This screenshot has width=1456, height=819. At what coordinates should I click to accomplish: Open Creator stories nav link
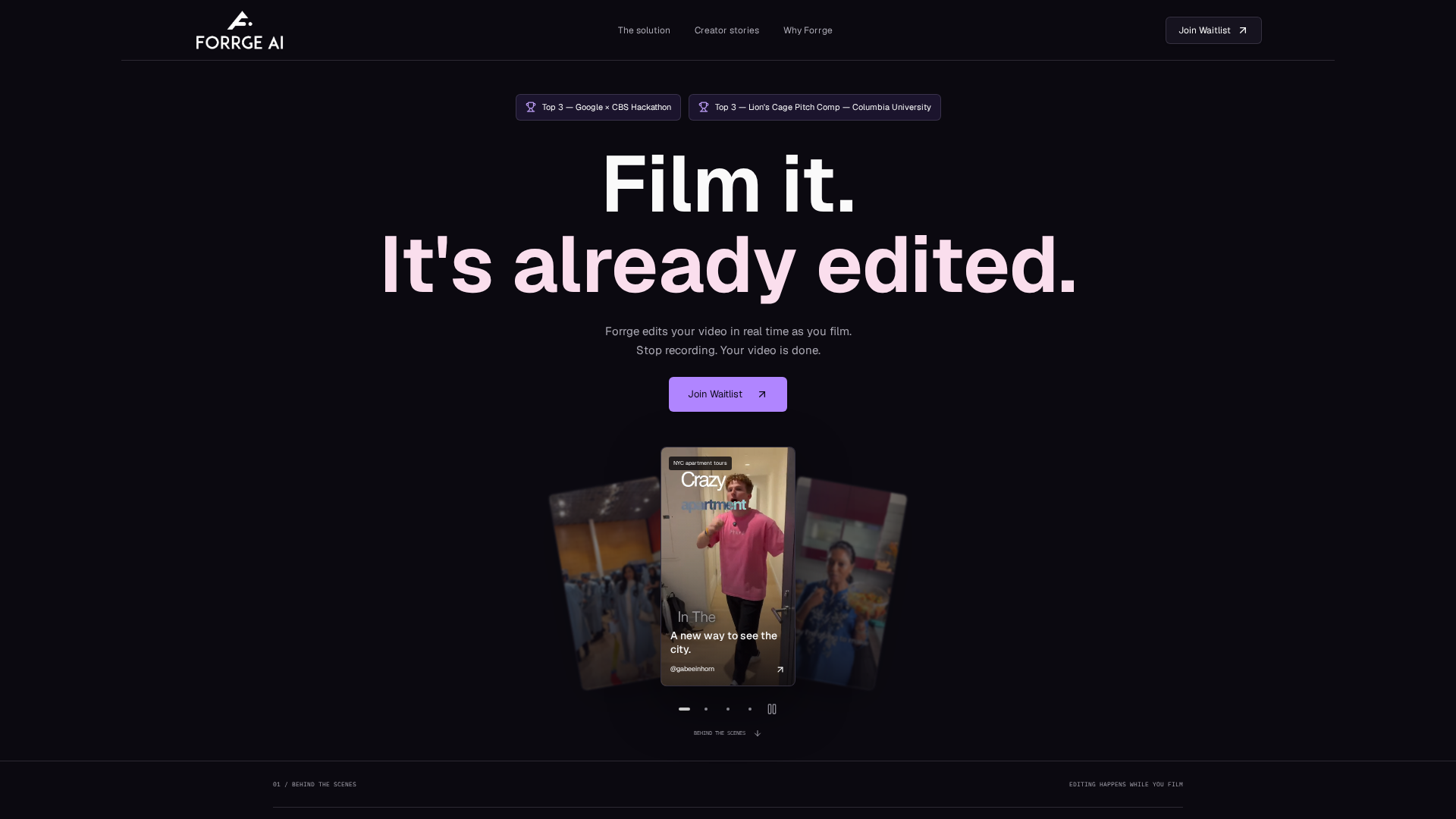(x=726, y=30)
